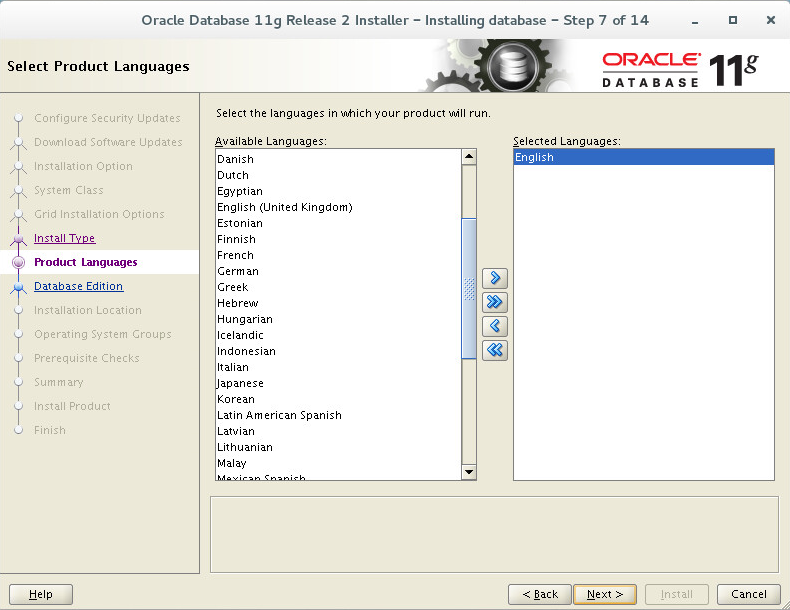Select Icelandic in Available Languages
This screenshot has height=610, width=790.
tap(338, 335)
